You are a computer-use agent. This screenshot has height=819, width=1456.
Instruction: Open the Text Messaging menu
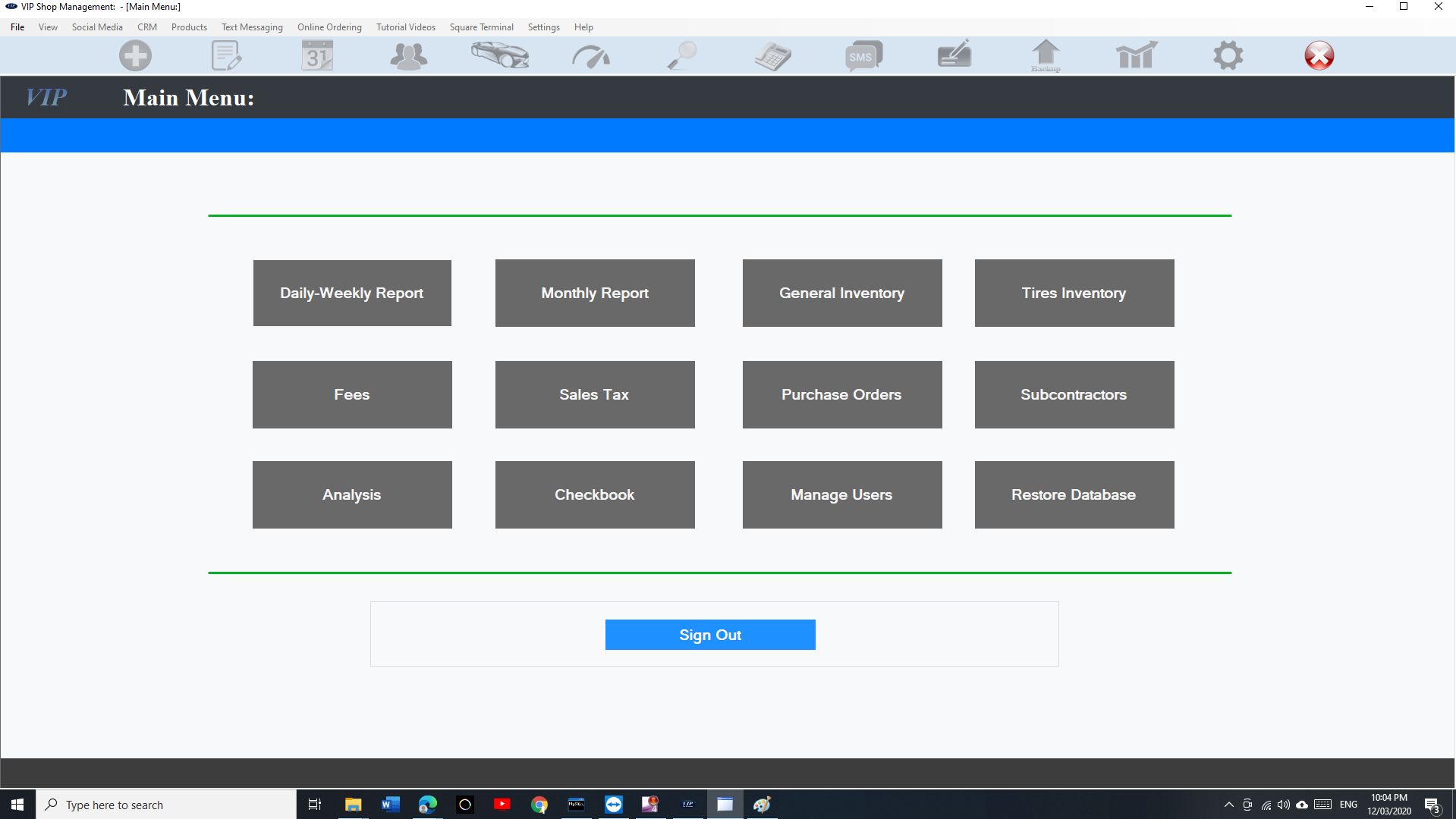point(252,27)
